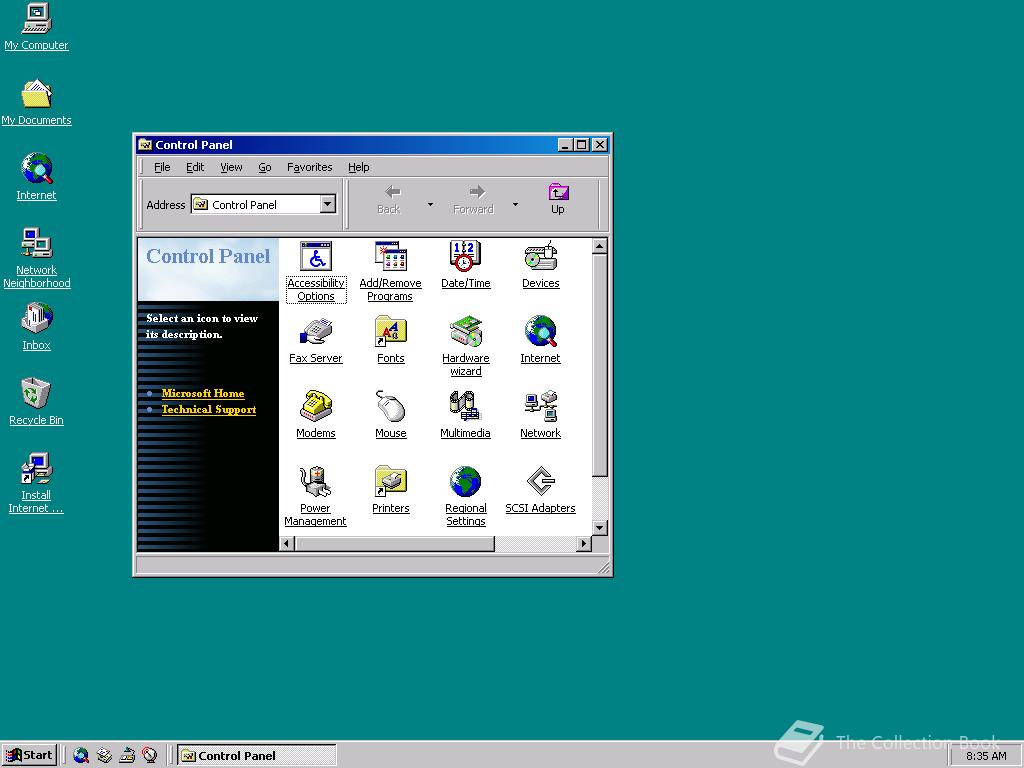Follow the Technical Support link
1024x768 pixels.
pos(209,409)
